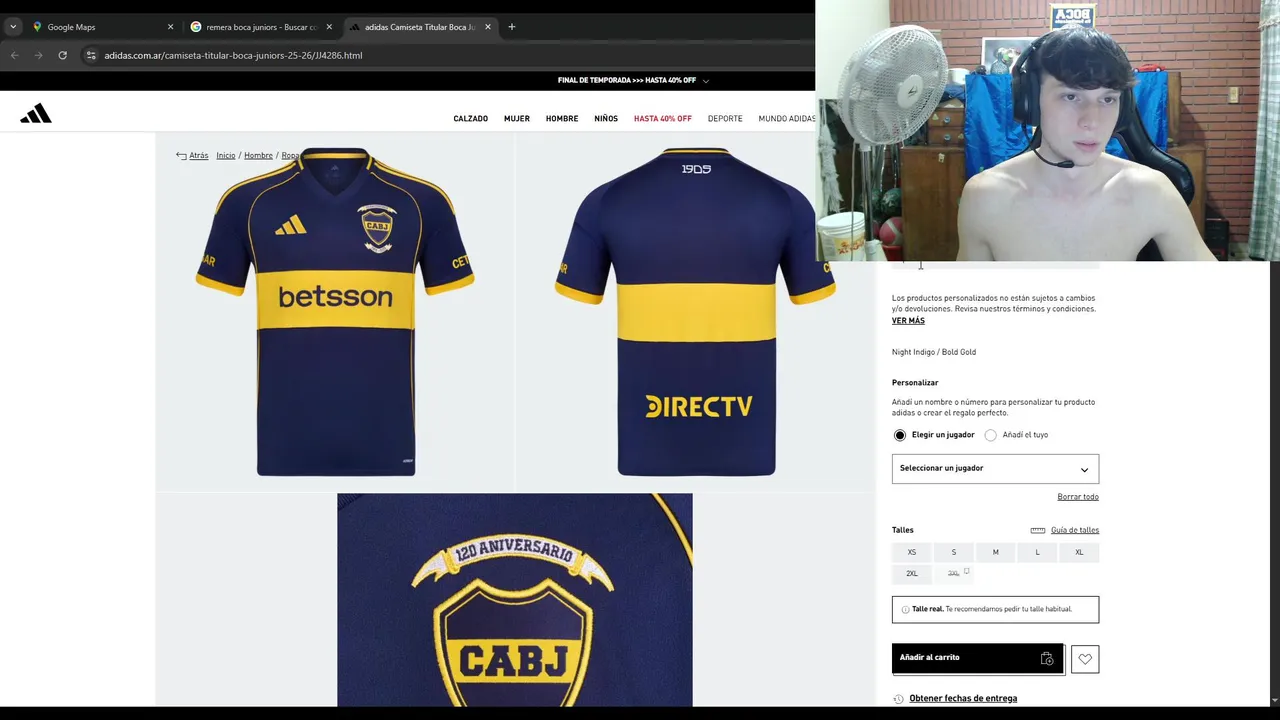The image size is (1280, 720).
Task: Open a new tab with plus icon
Action: (x=511, y=27)
